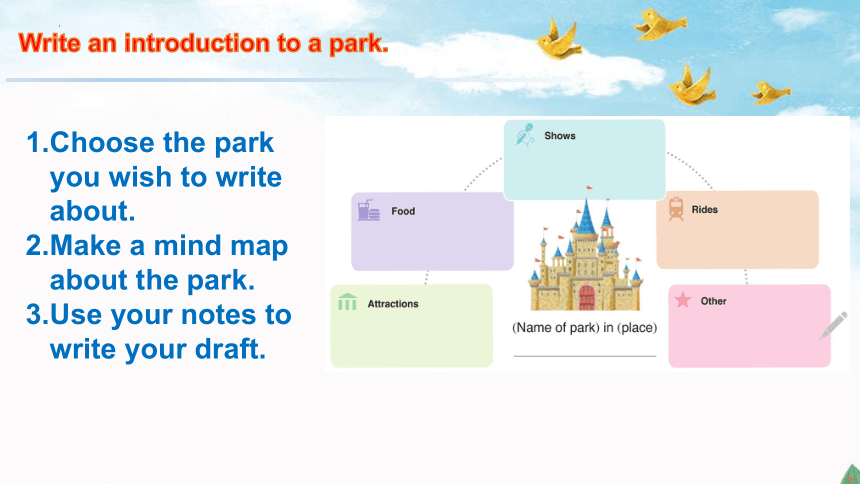Click the step "1.Choose the park you wish to write about."
The height and width of the screenshot is (484, 860).
(154, 177)
